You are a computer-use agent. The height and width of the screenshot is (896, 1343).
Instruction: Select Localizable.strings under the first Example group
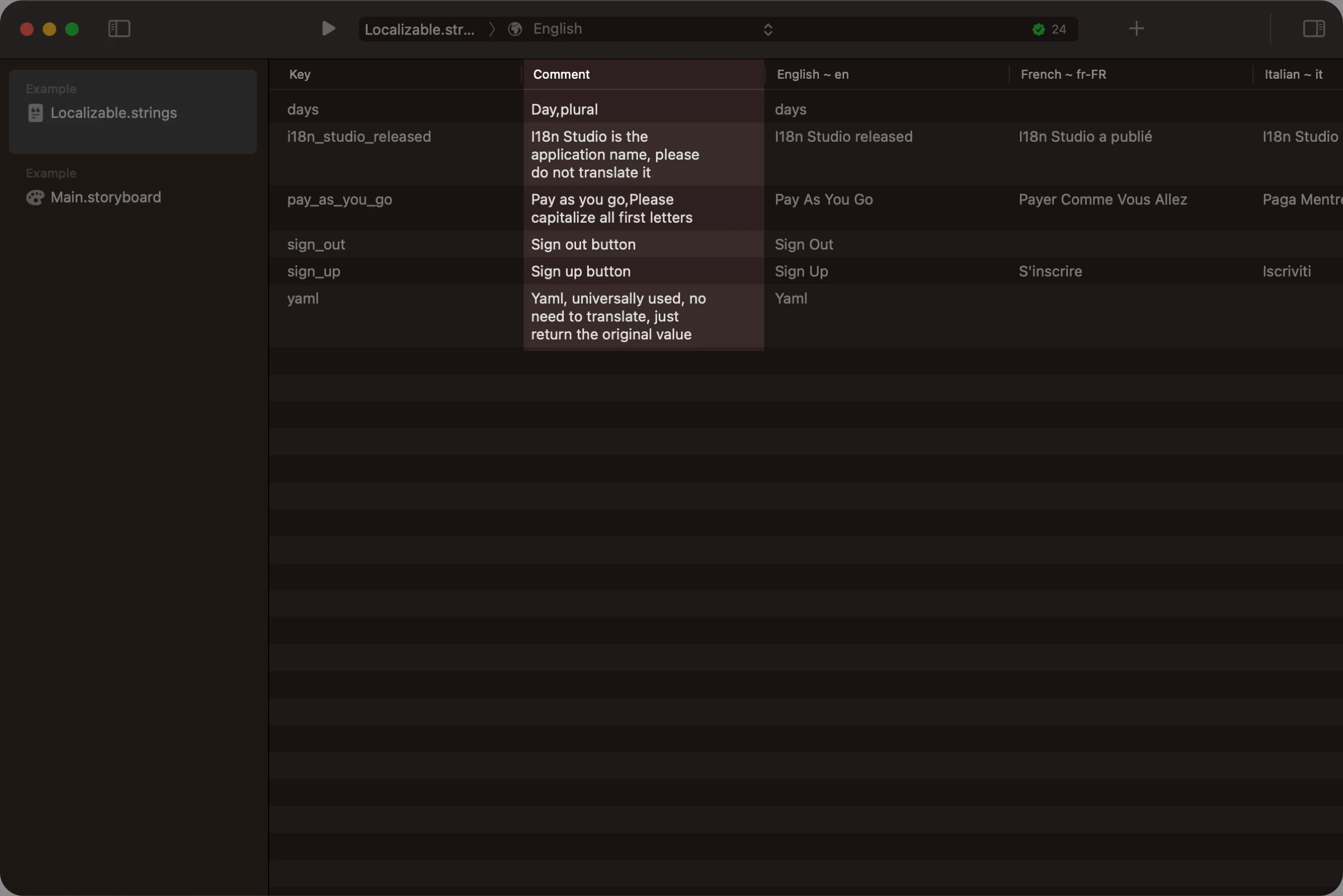(x=114, y=113)
